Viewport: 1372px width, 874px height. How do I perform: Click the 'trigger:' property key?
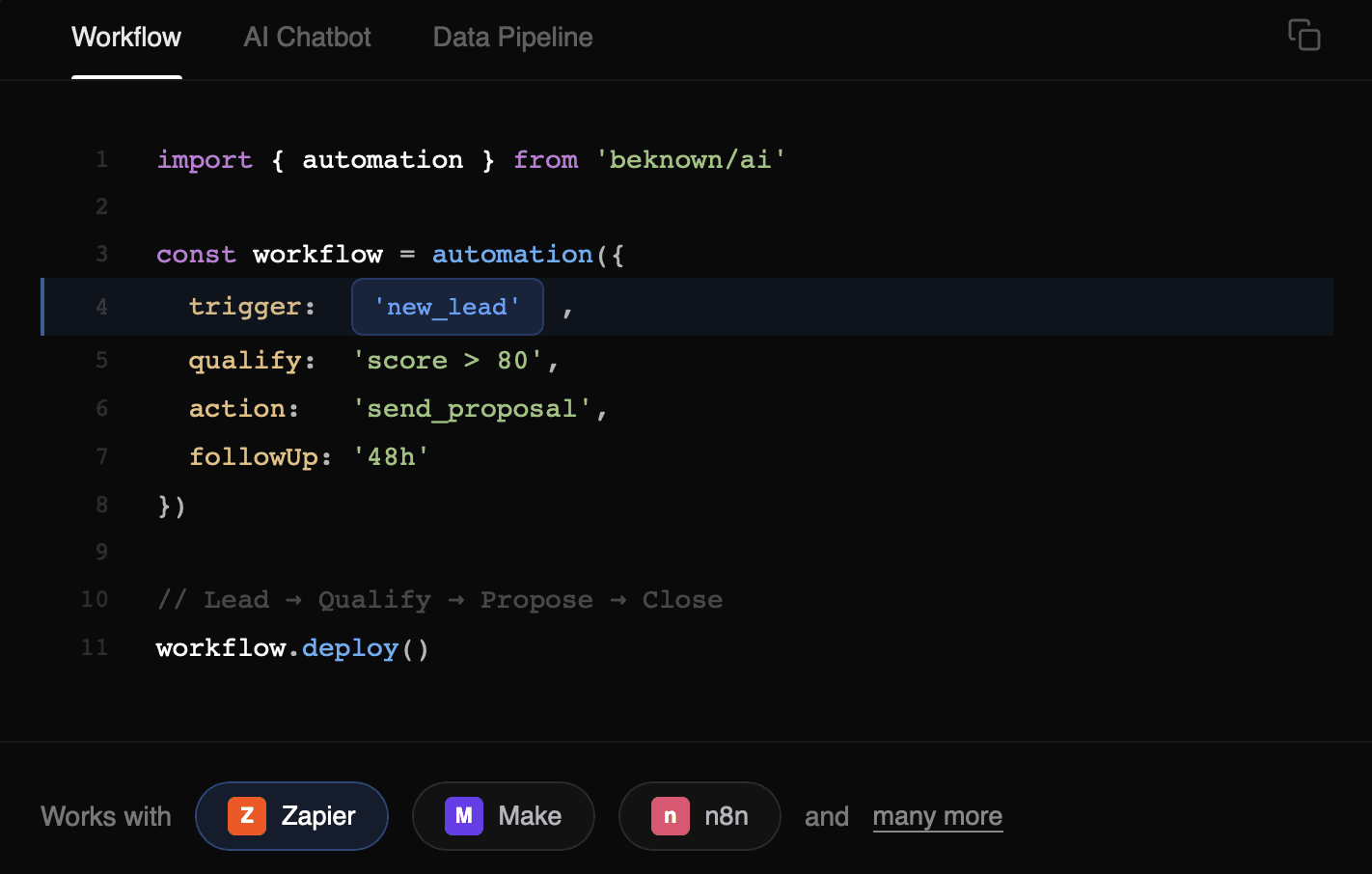[252, 308]
